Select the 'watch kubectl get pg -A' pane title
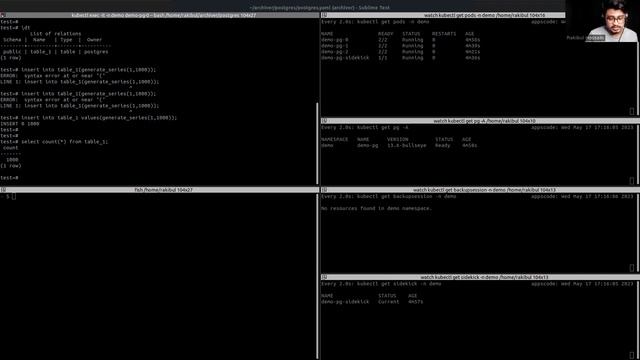The height and width of the screenshot is (360, 640). click(x=484, y=121)
